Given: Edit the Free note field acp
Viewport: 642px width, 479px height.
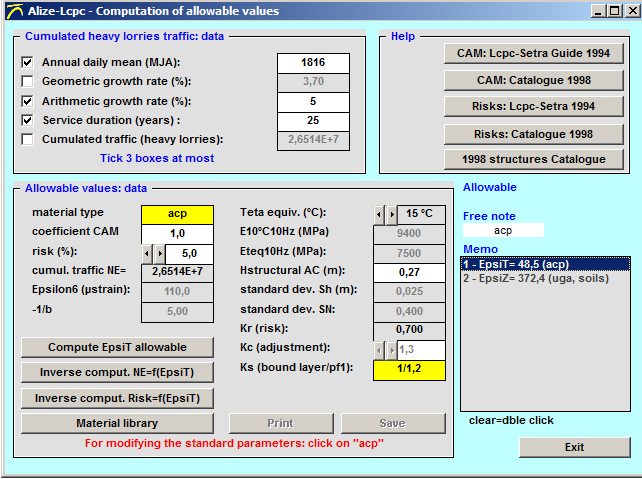Looking at the screenshot, I should tap(503, 230).
